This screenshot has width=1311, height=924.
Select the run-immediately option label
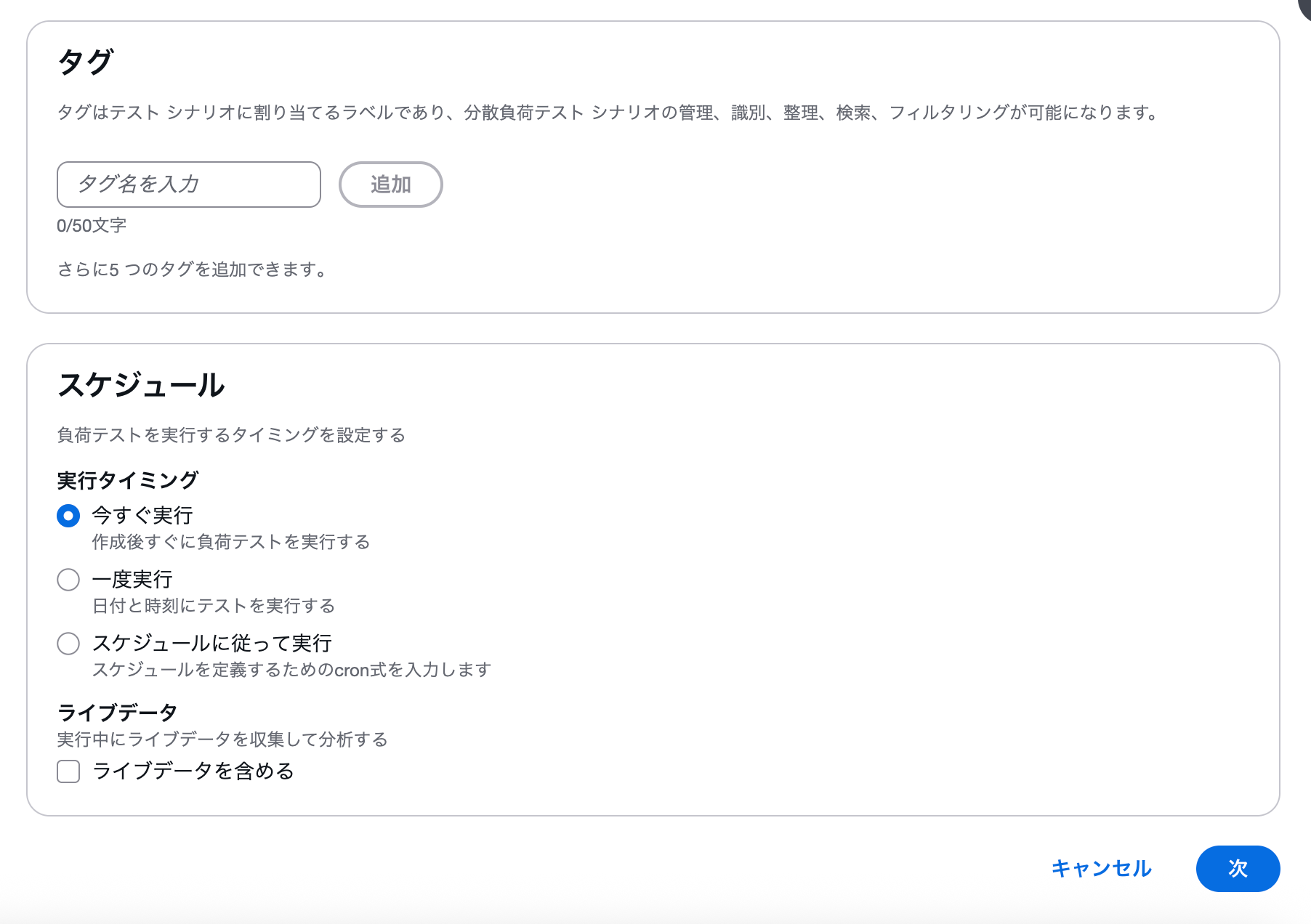point(142,516)
